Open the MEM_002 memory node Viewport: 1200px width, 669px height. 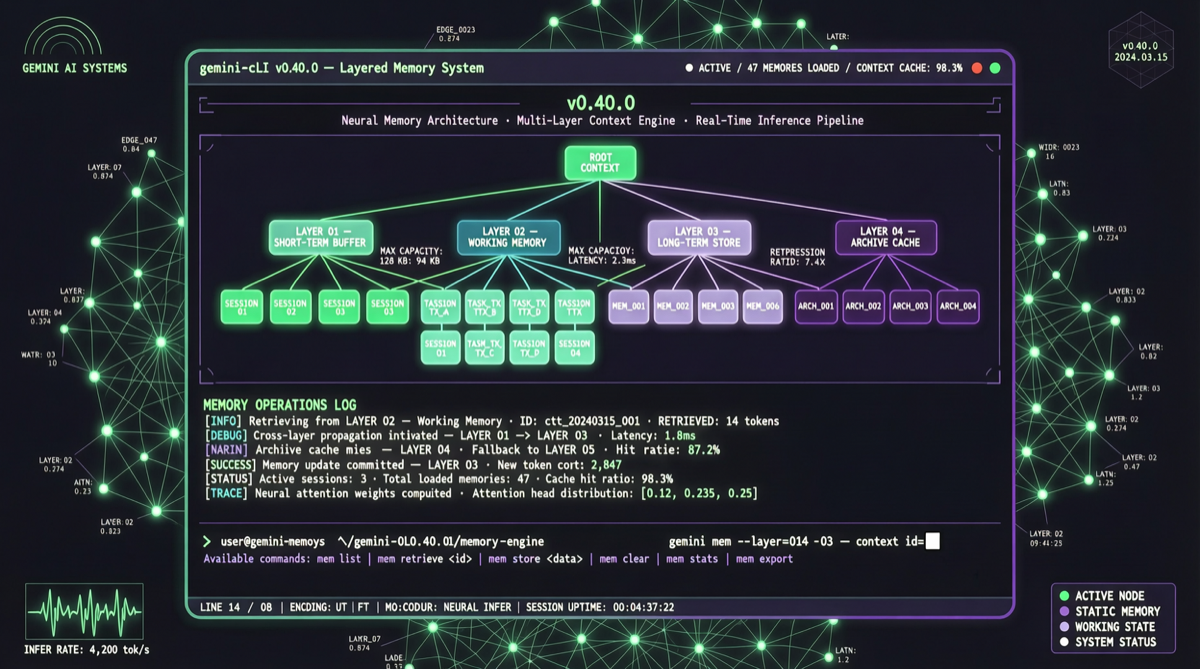coord(674,307)
